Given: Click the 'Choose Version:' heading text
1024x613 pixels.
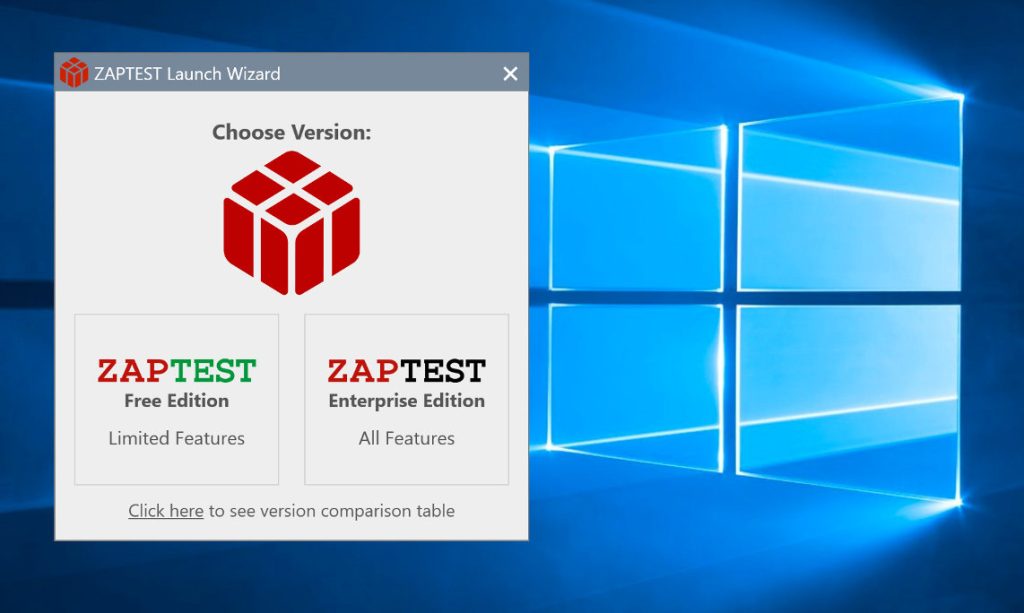Looking at the screenshot, I should pyautogui.click(x=291, y=133).
